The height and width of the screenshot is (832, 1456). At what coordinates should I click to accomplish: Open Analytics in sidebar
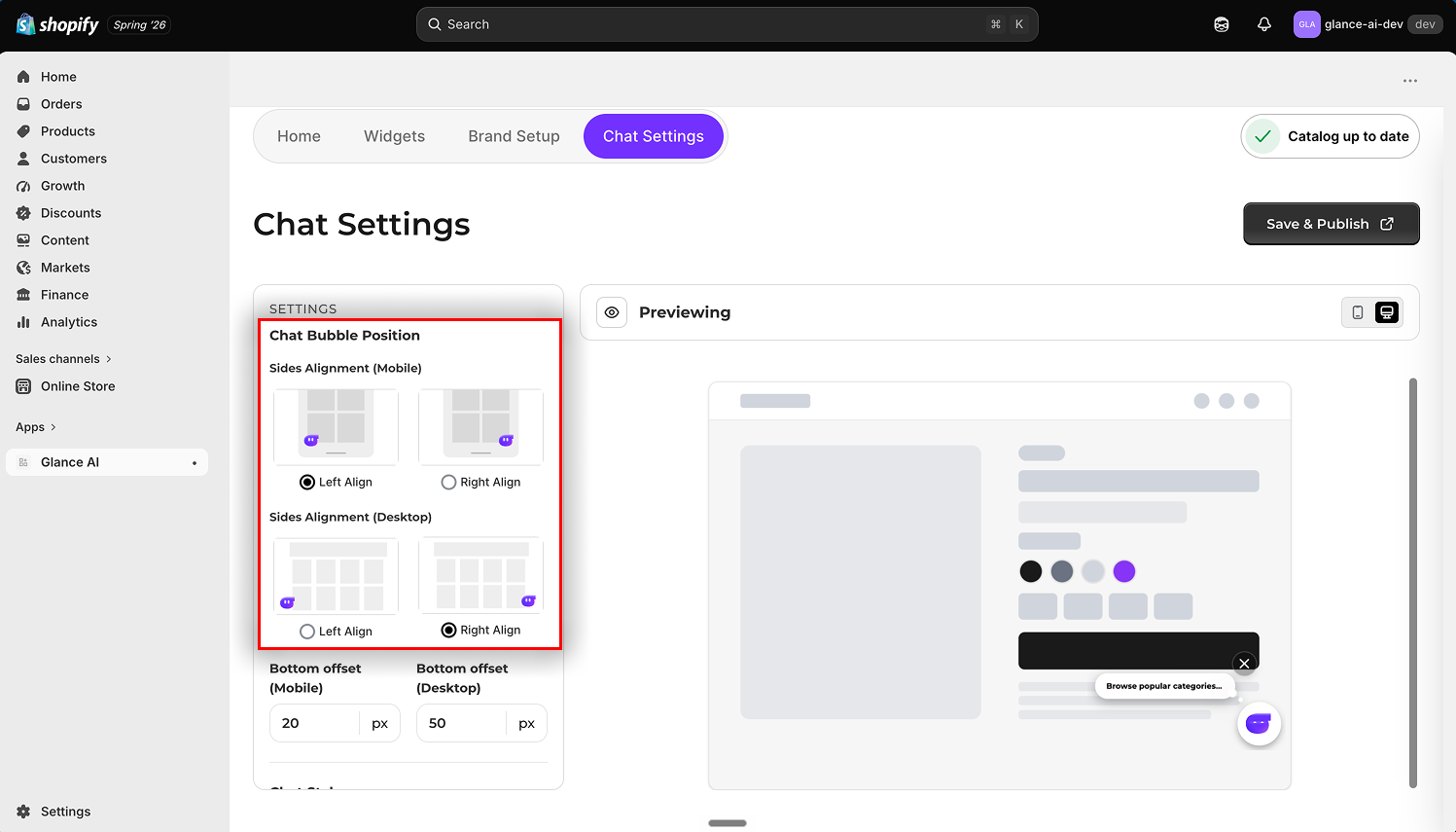107,322
